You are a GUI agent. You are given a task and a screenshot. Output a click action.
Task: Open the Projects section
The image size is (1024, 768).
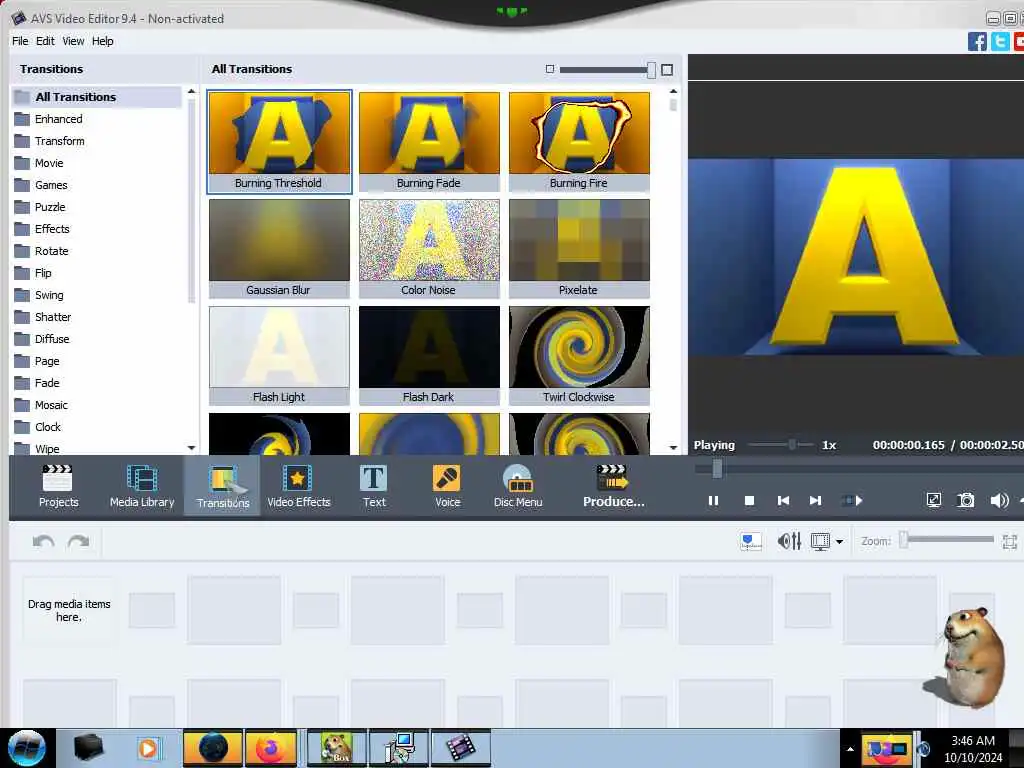(58, 486)
